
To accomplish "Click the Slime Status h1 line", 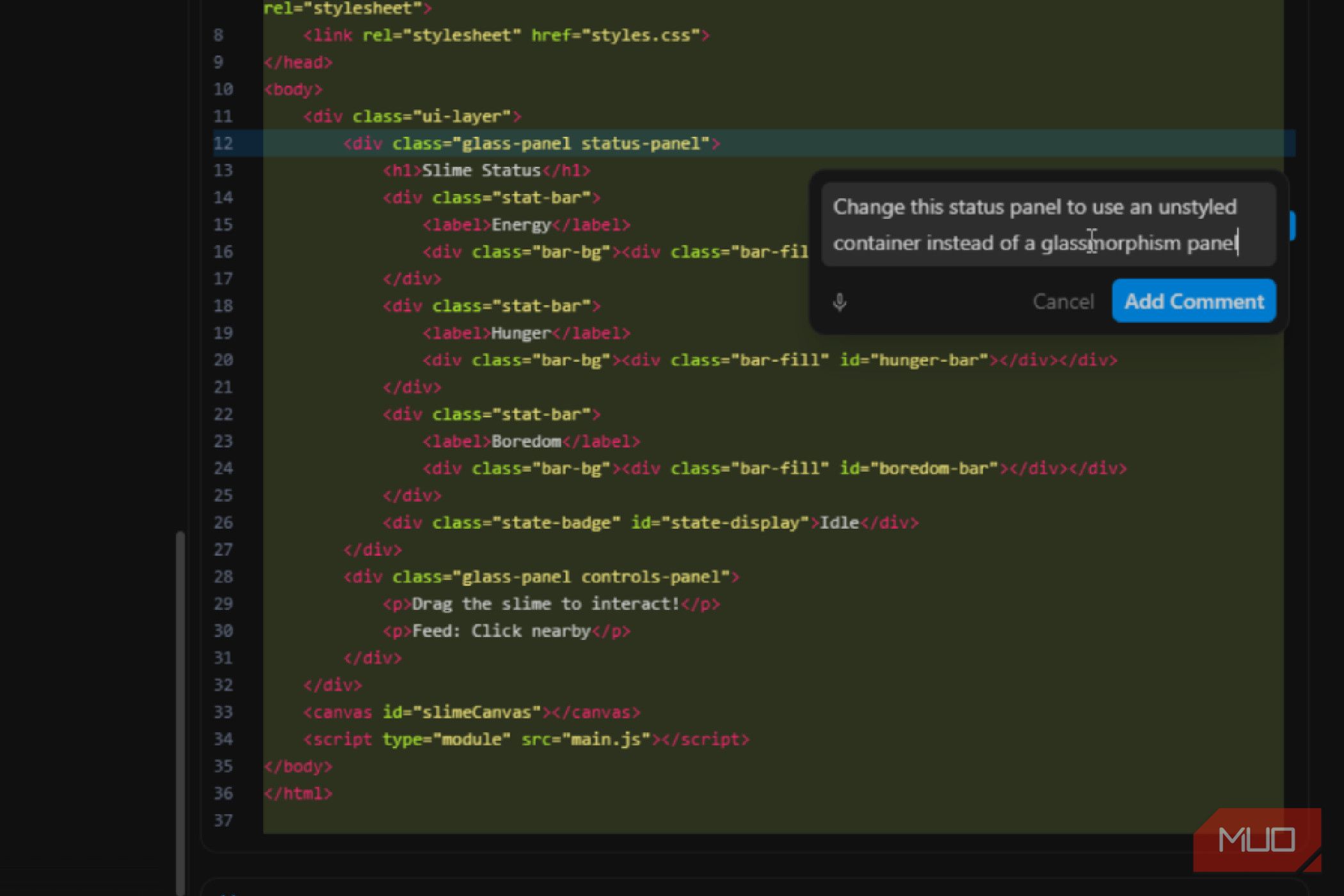I will [x=486, y=170].
